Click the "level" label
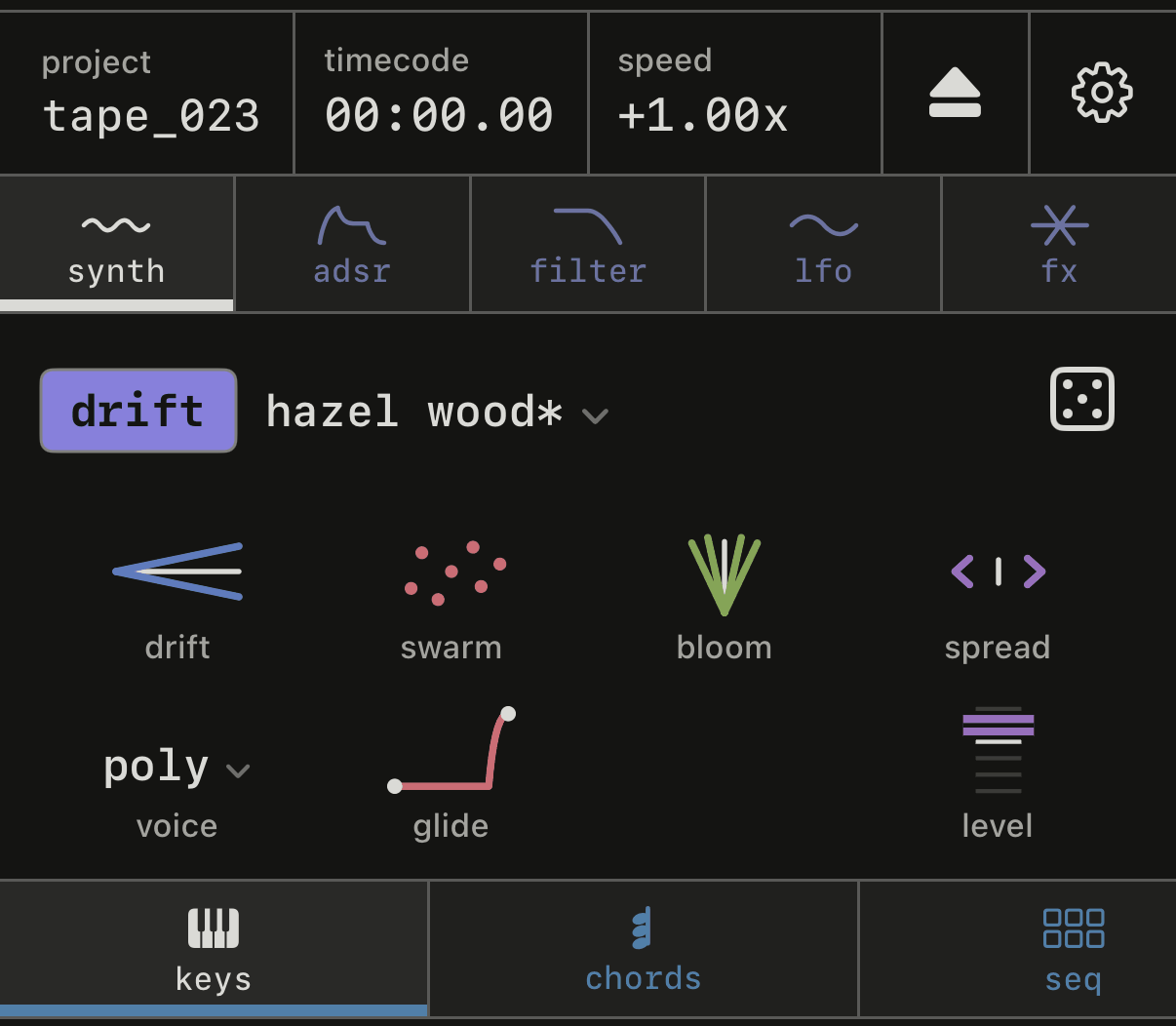 (998, 826)
